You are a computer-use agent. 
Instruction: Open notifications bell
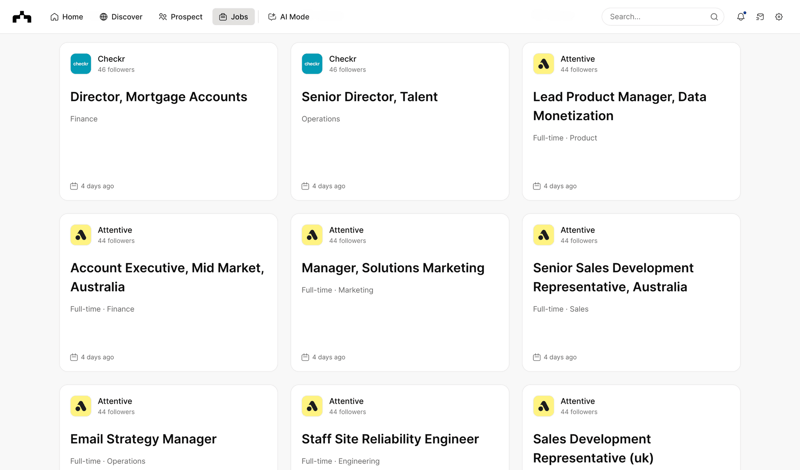[741, 17]
